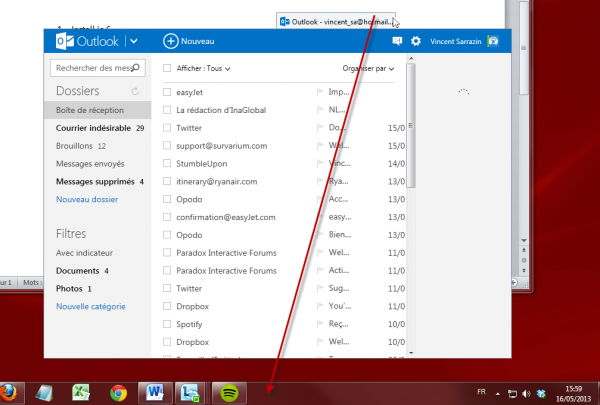Click the Nouveau dossier link
This screenshot has height=405, width=600.
[87, 199]
